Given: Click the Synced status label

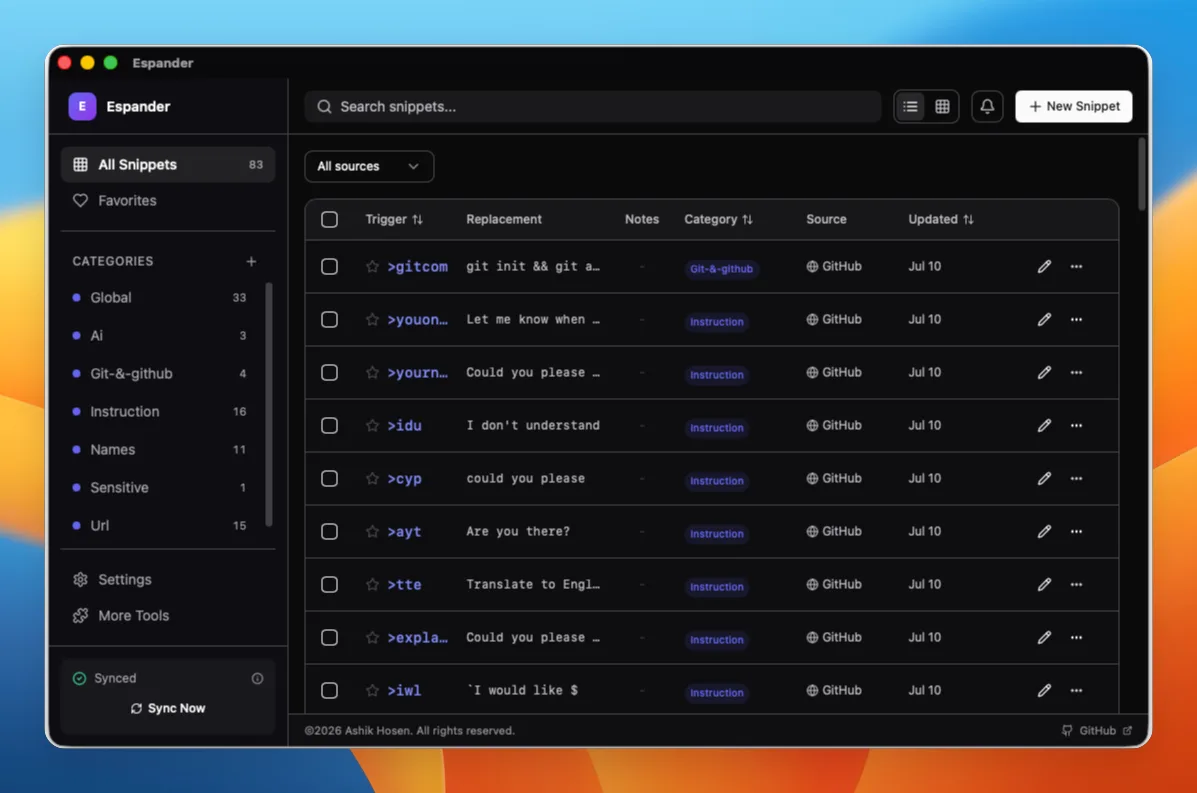Looking at the screenshot, I should coord(115,679).
